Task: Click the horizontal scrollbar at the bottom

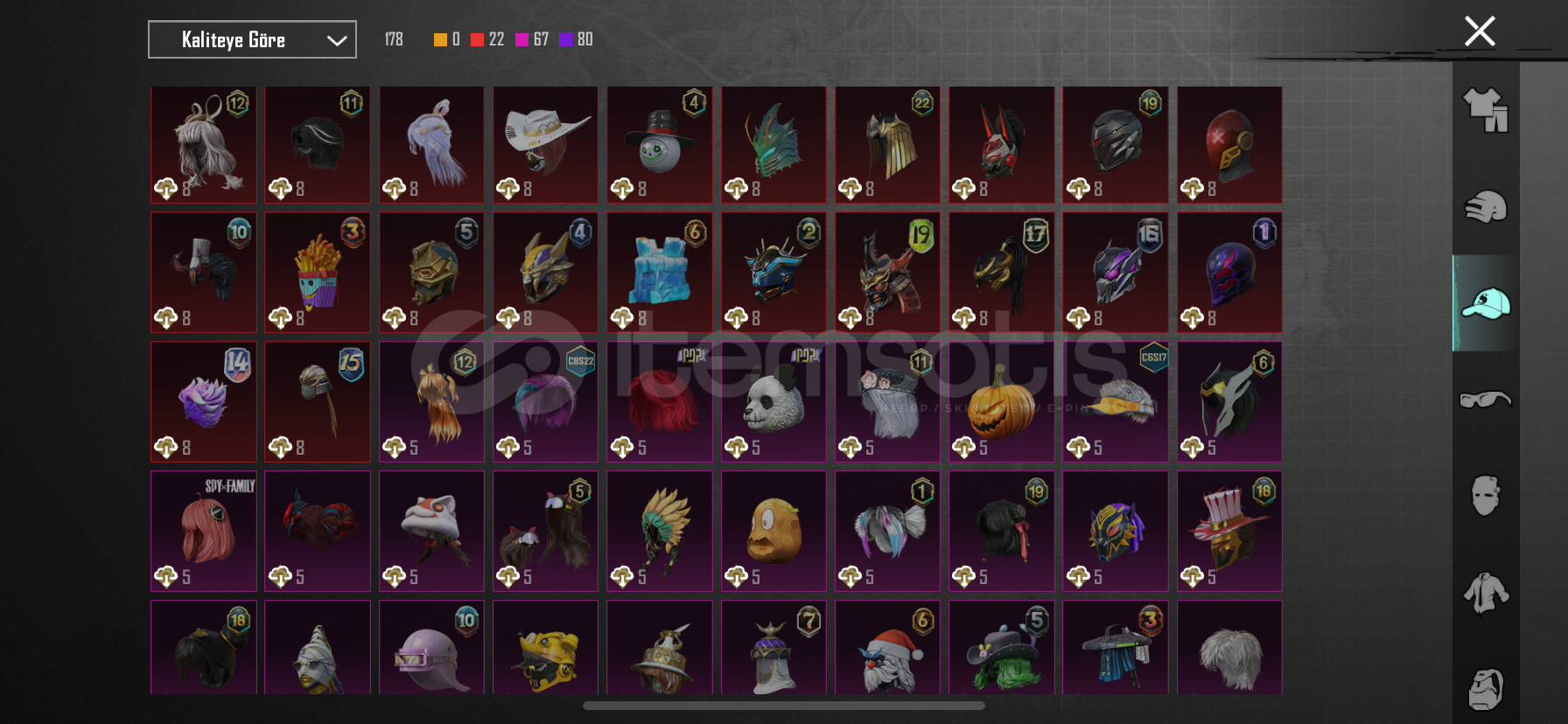Action: point(784,706)
